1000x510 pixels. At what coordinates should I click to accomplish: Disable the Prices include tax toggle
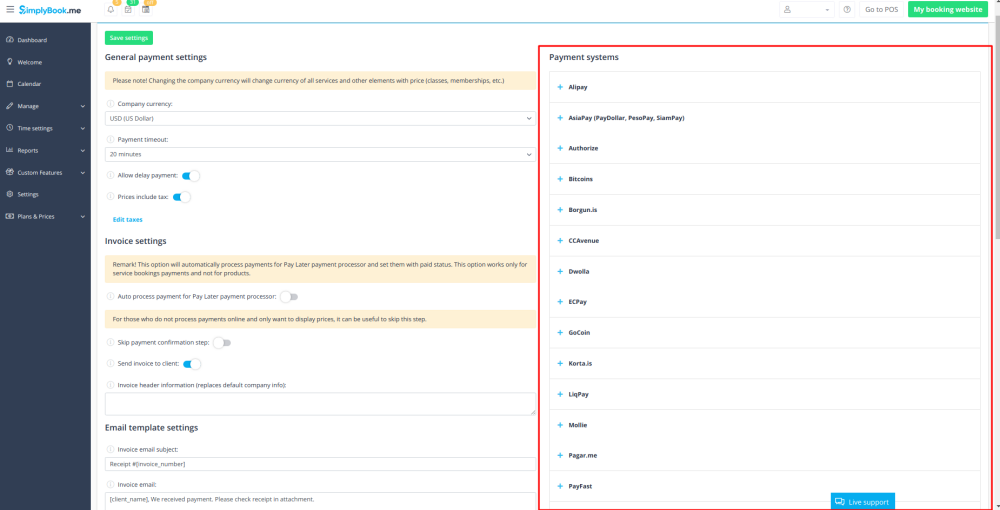point(181,197)
